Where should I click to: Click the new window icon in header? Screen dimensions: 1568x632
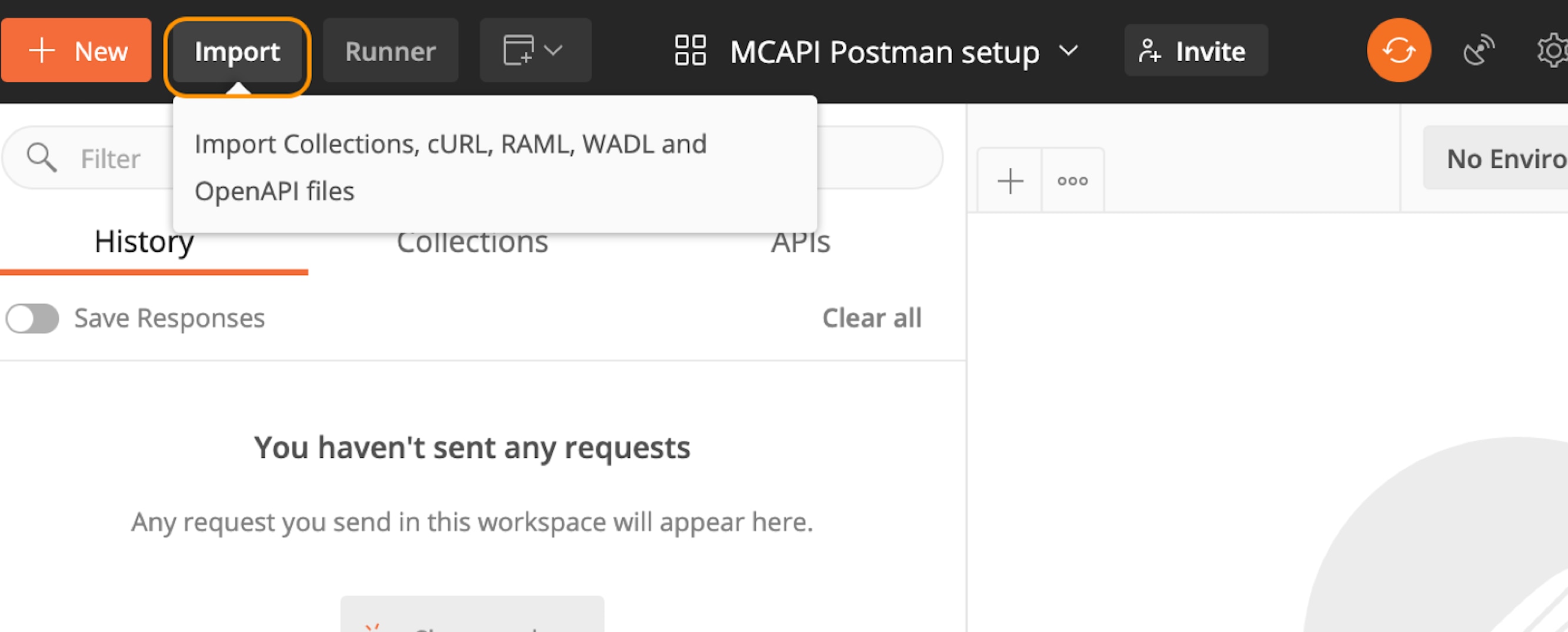click(518, 50)
